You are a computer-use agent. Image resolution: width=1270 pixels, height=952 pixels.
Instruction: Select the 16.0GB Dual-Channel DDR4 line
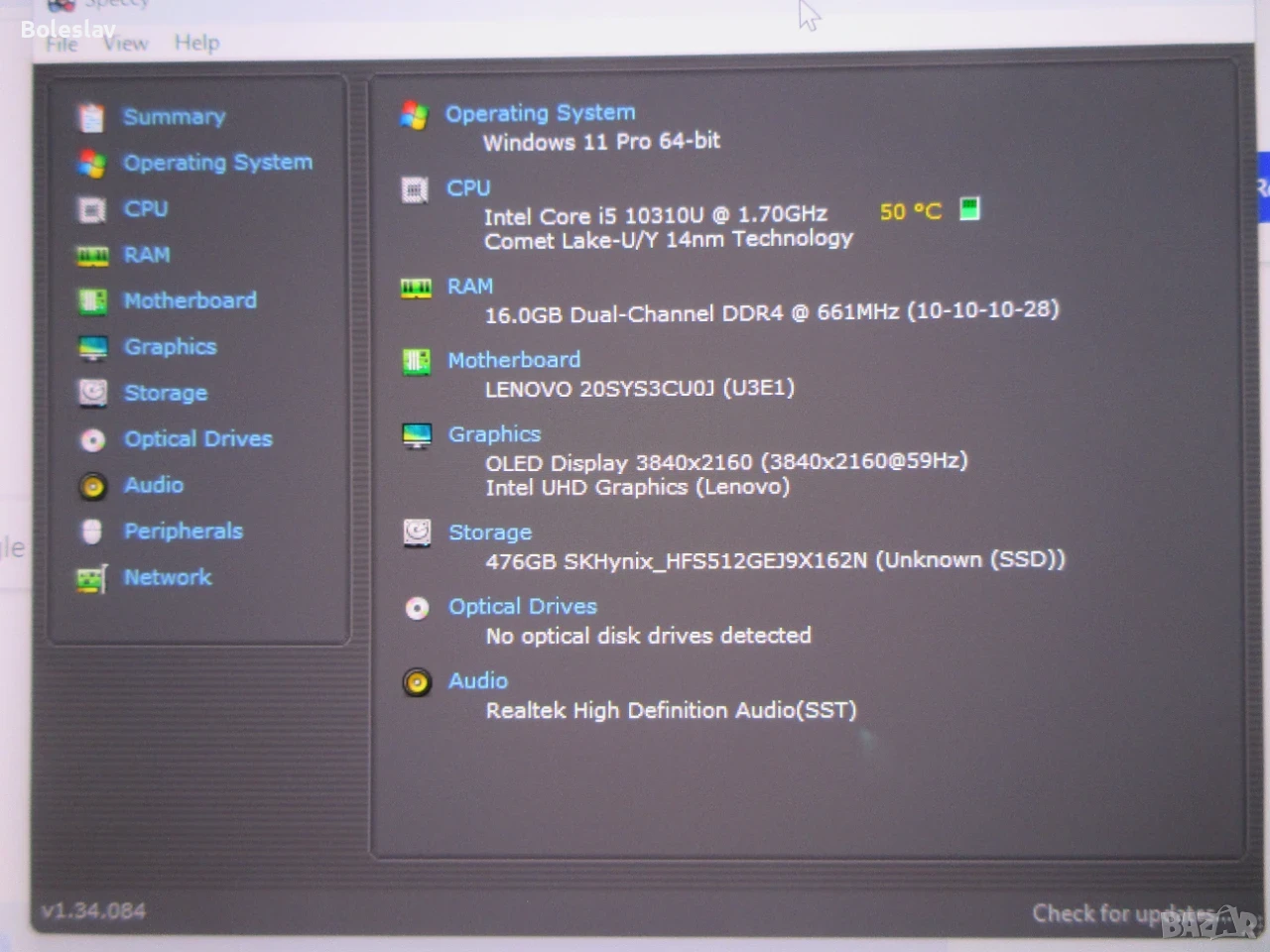coord(772,312)
